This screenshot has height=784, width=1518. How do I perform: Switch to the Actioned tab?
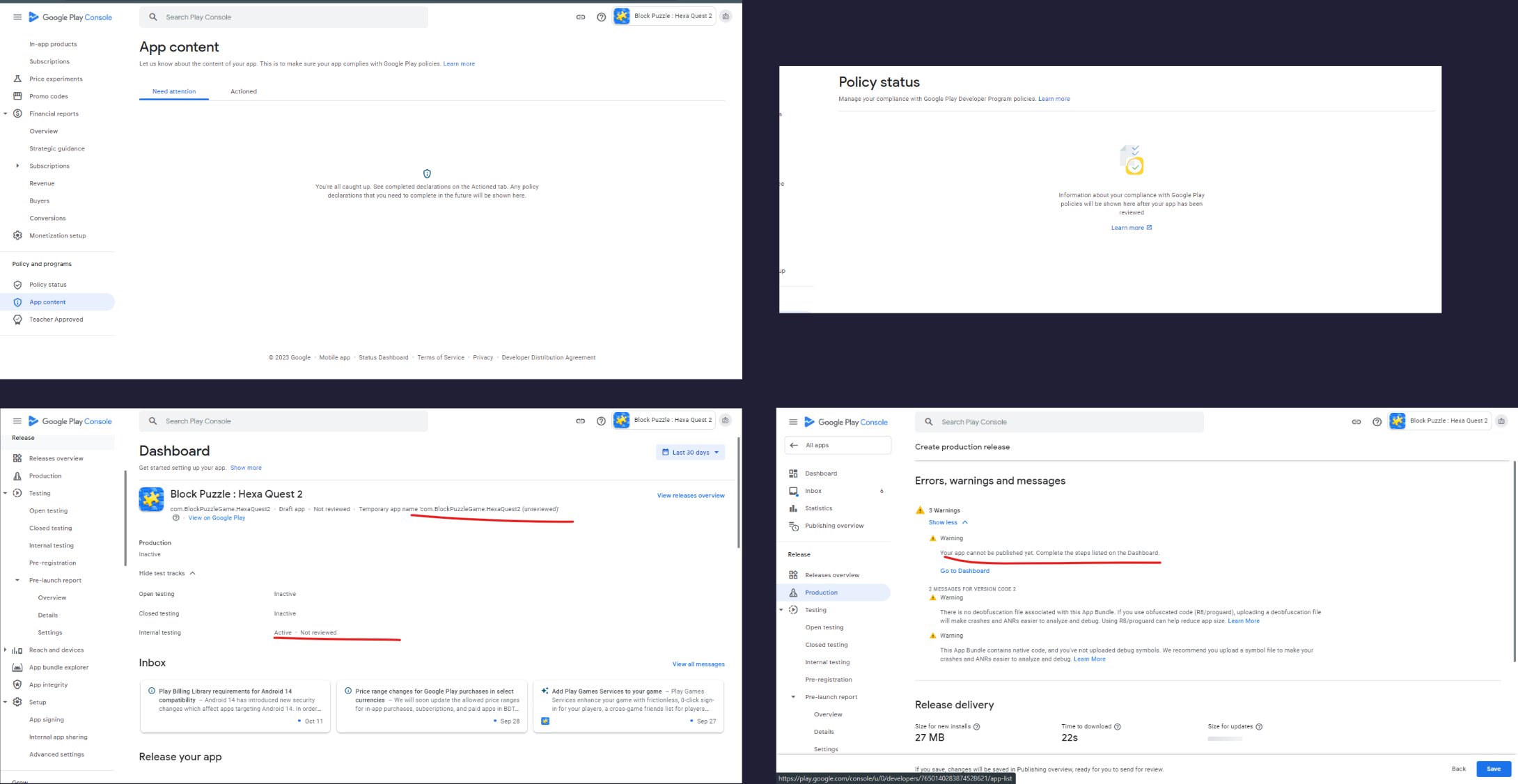[x=243, y=91]
